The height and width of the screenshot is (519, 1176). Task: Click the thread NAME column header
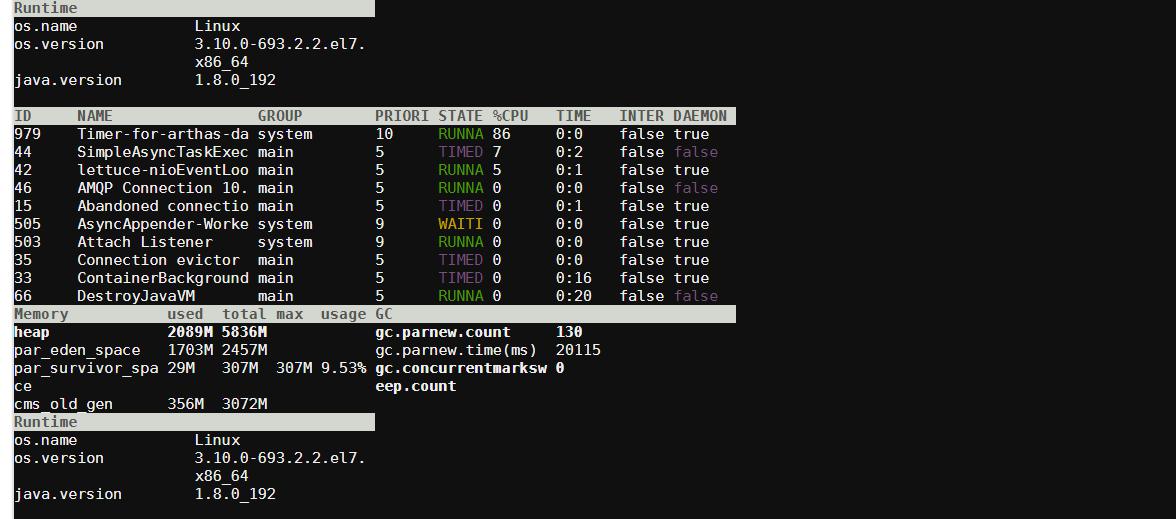(94, 116)
